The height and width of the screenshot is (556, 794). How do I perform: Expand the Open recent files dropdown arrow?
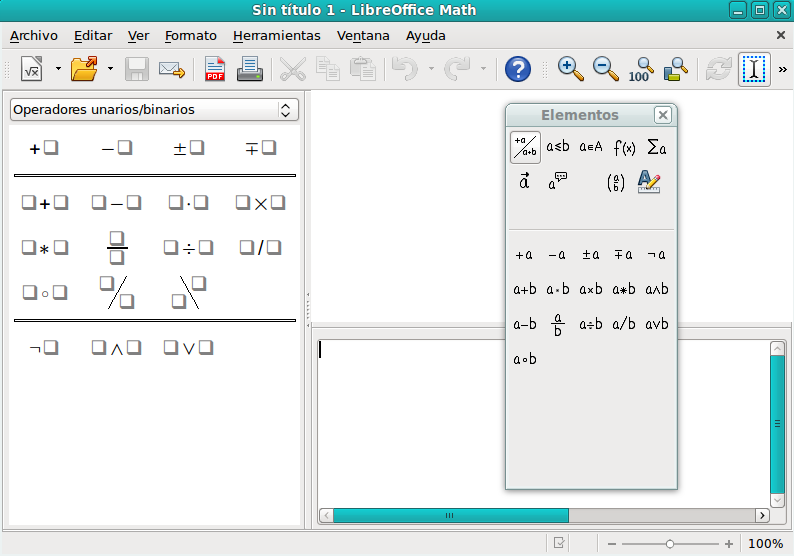coord(110,68)
